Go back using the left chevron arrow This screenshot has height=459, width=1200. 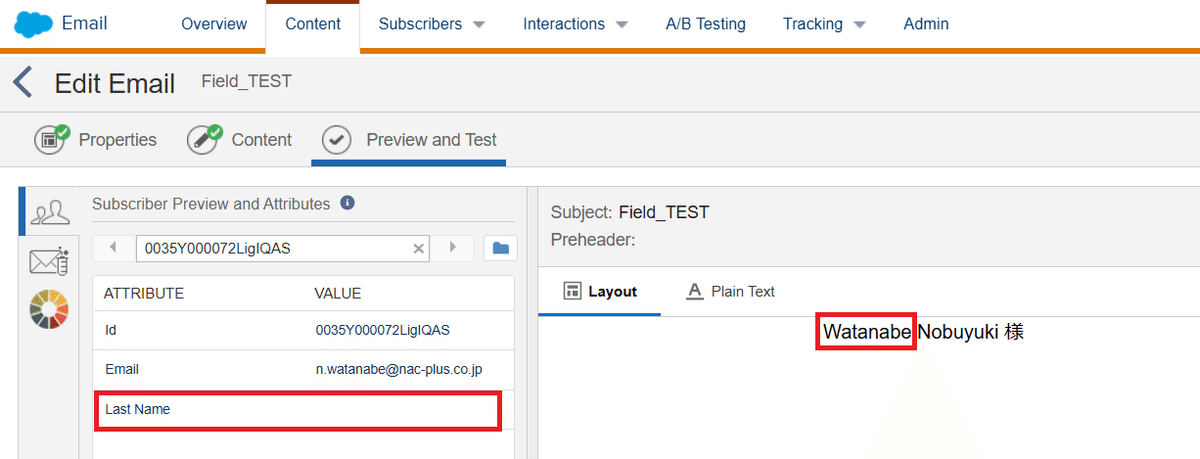click(22, 82)
